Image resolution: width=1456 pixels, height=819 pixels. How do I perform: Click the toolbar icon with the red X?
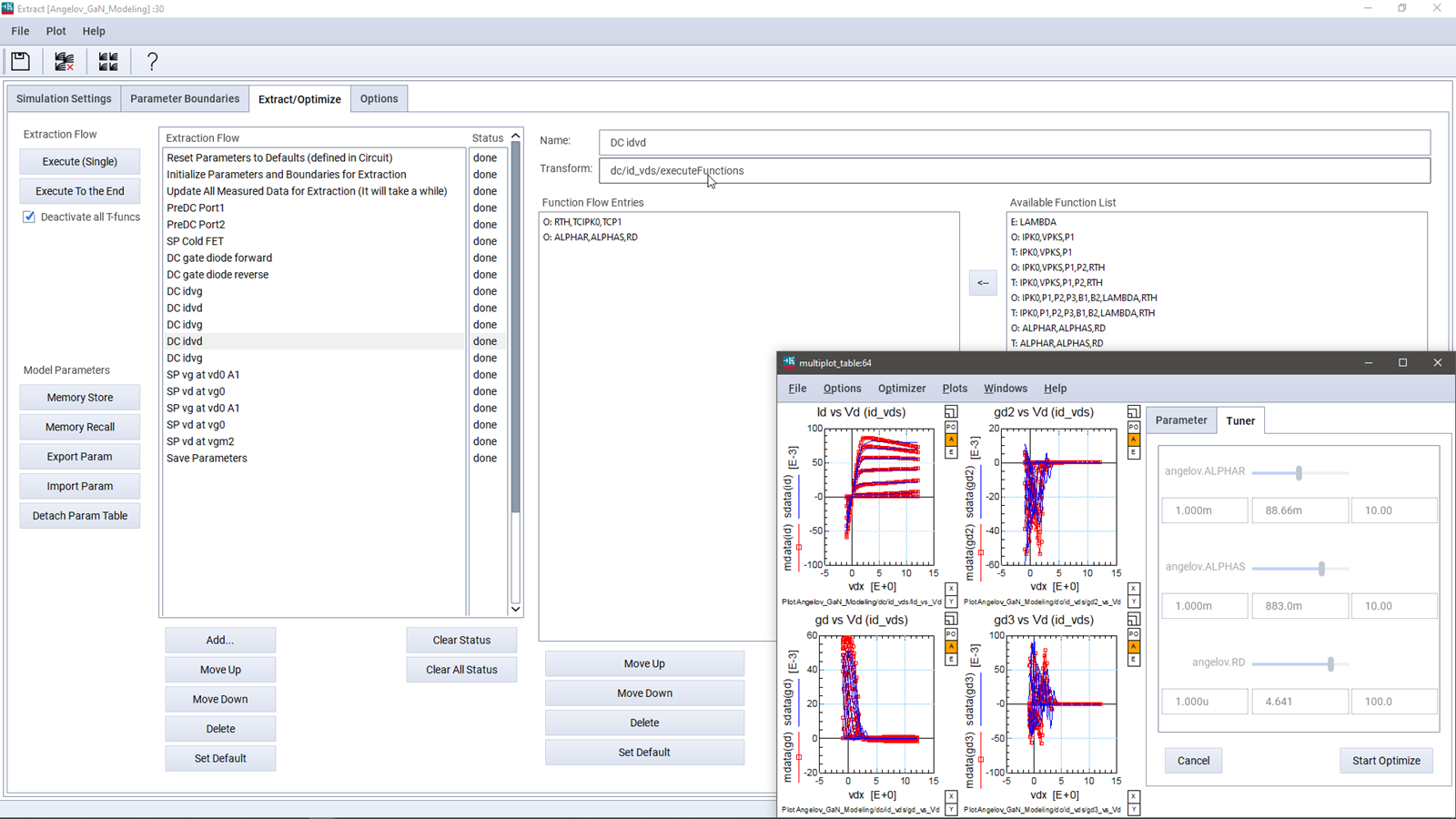64,61
